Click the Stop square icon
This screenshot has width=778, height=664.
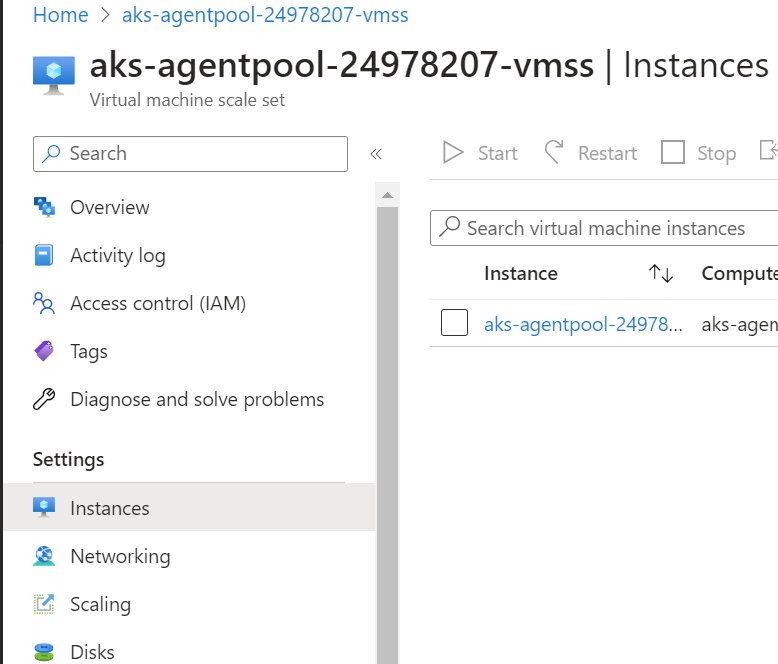tap(673, 152)
